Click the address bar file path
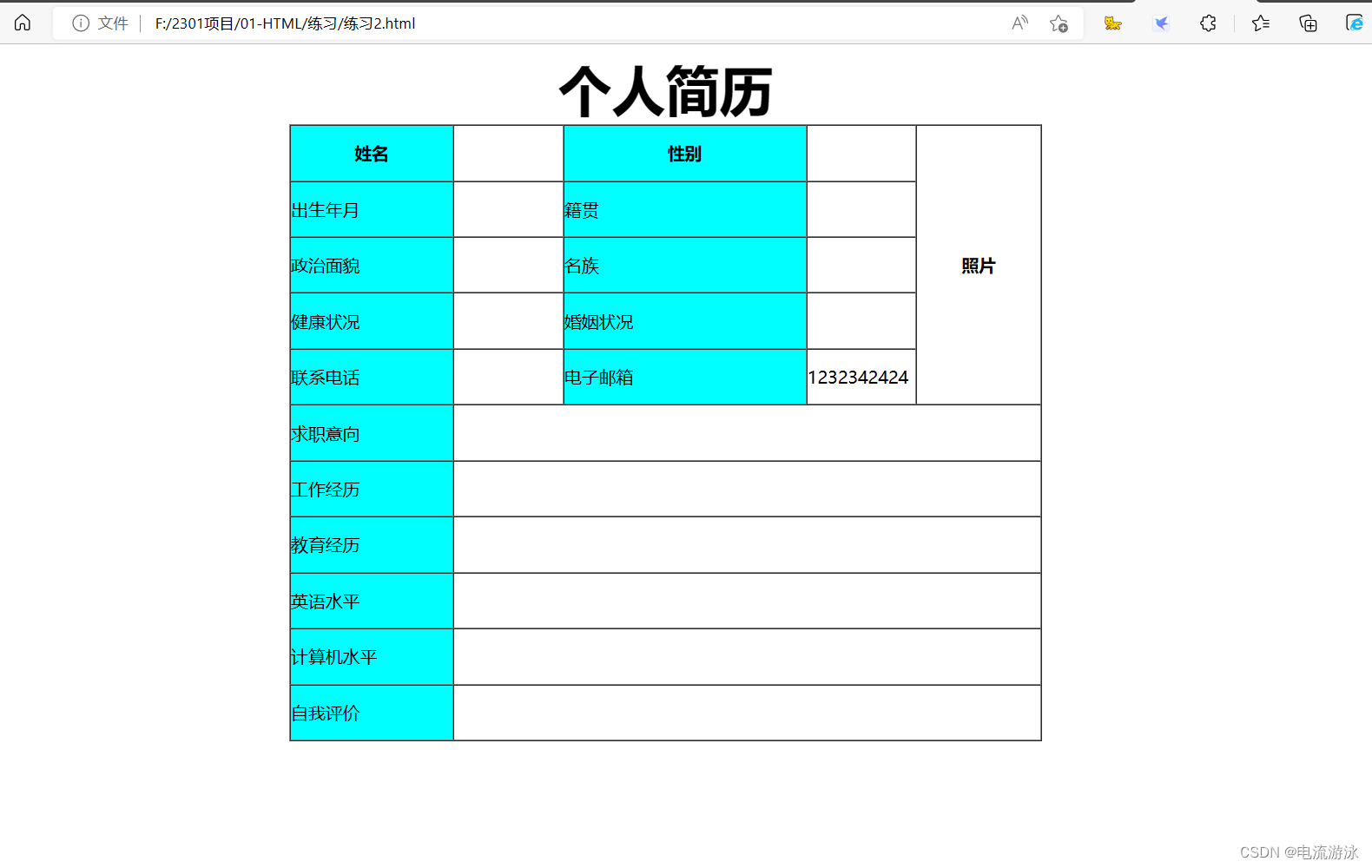This screenshot has height=868, width=1372. click(x=286, y=23)
